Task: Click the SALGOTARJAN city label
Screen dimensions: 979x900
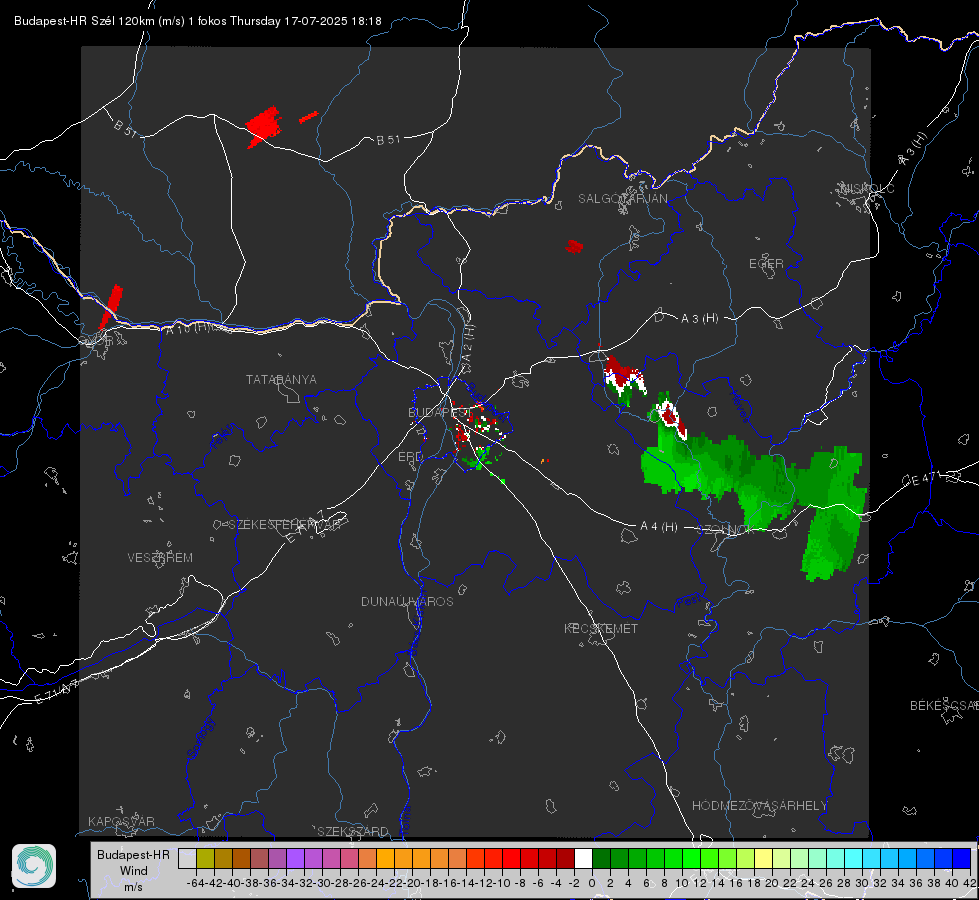Action: [x=622, y=199]
